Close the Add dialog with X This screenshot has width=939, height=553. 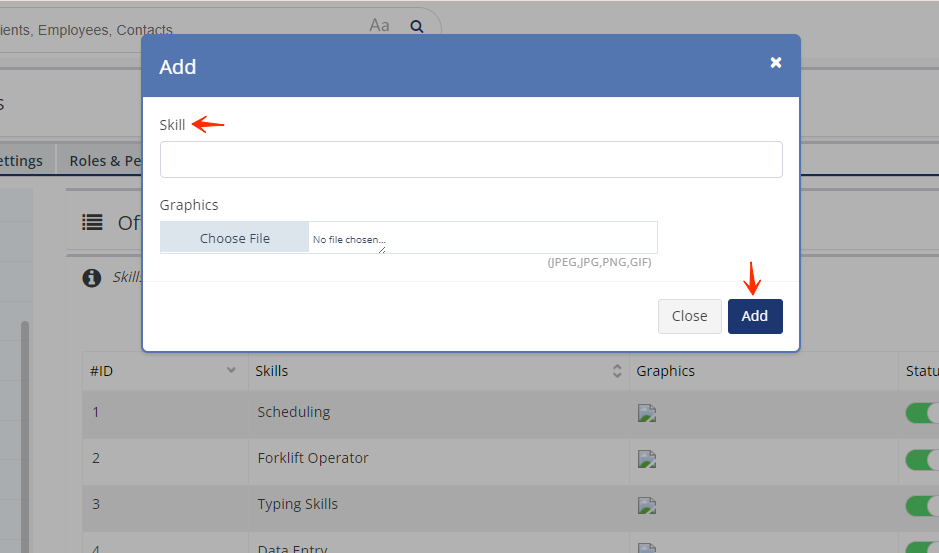click(775, 63)
